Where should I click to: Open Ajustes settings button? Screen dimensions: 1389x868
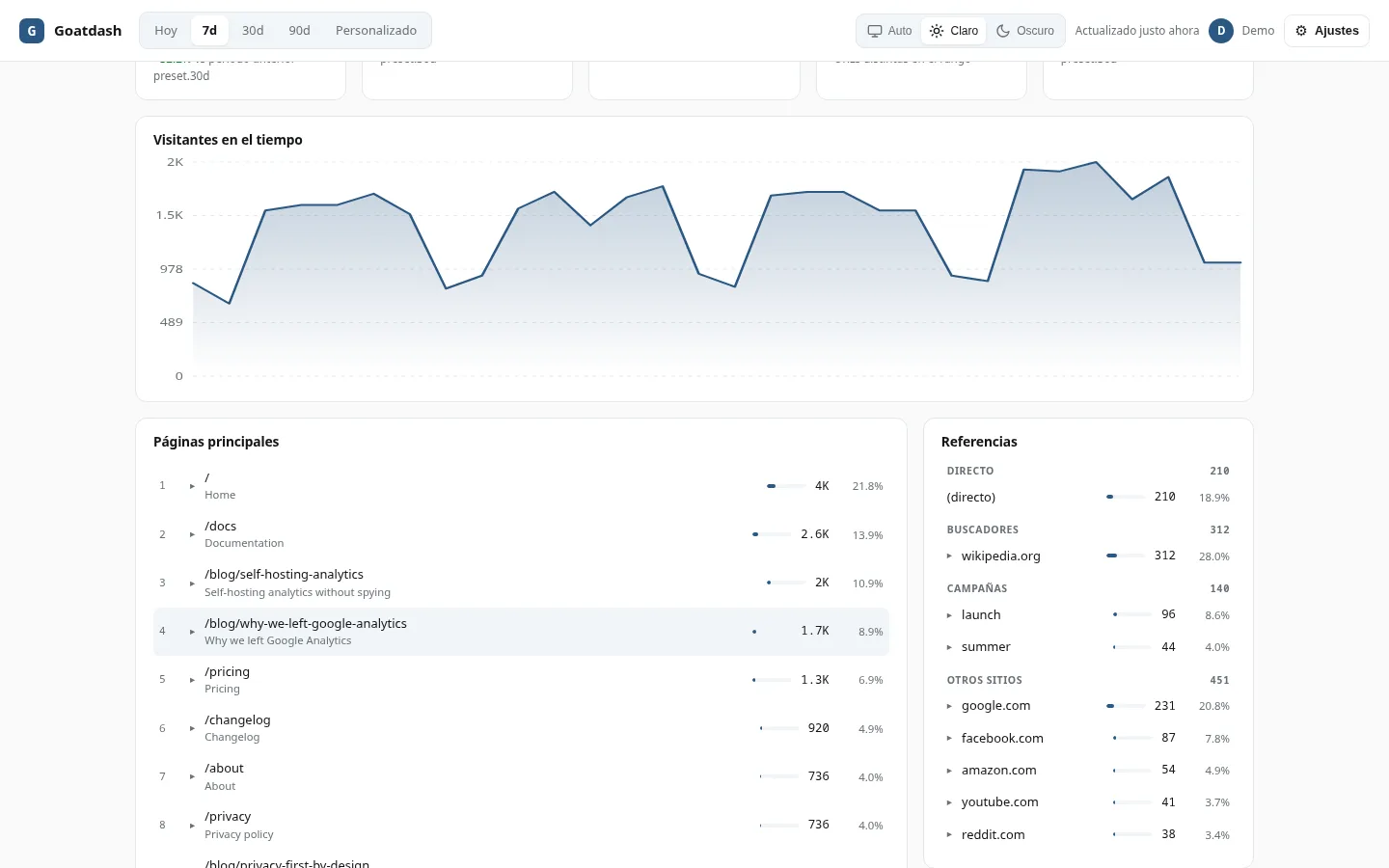point(1326,31)
